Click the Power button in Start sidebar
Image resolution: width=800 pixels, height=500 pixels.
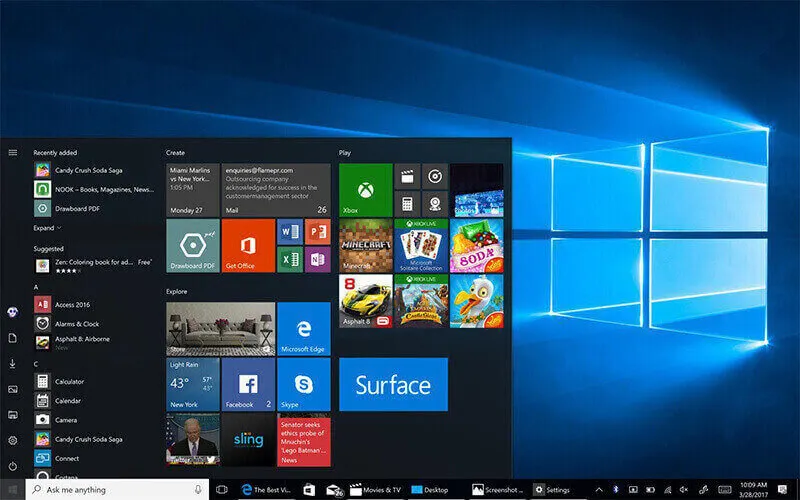click(13, 466)
